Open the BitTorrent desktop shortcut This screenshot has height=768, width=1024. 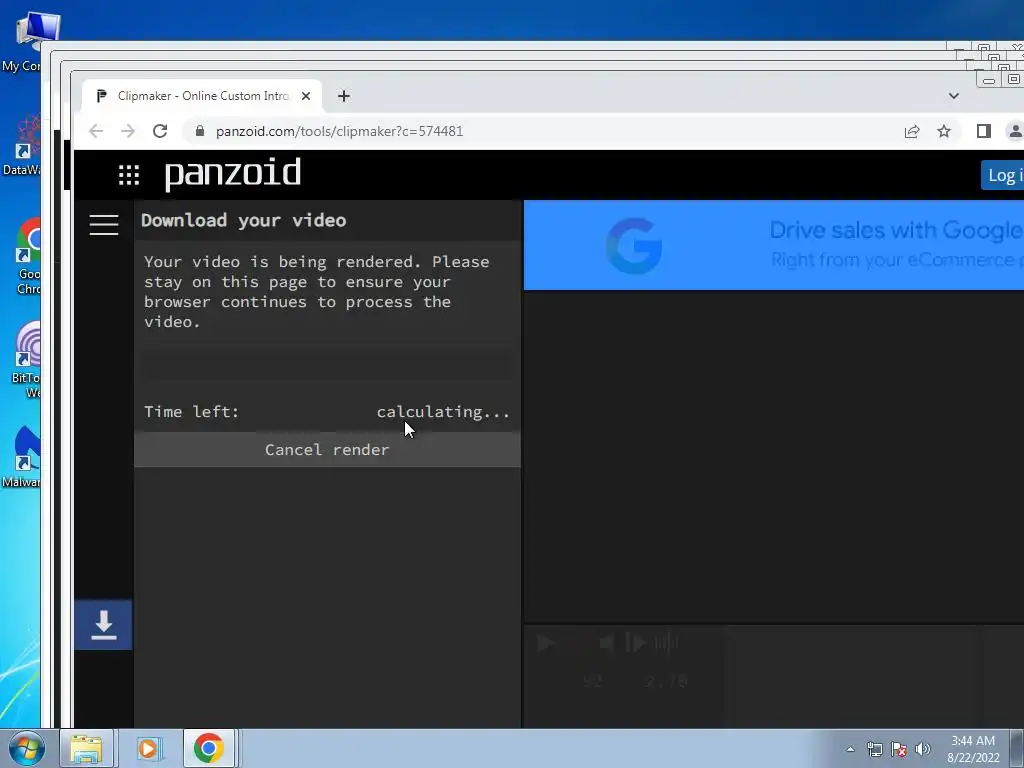26,360
